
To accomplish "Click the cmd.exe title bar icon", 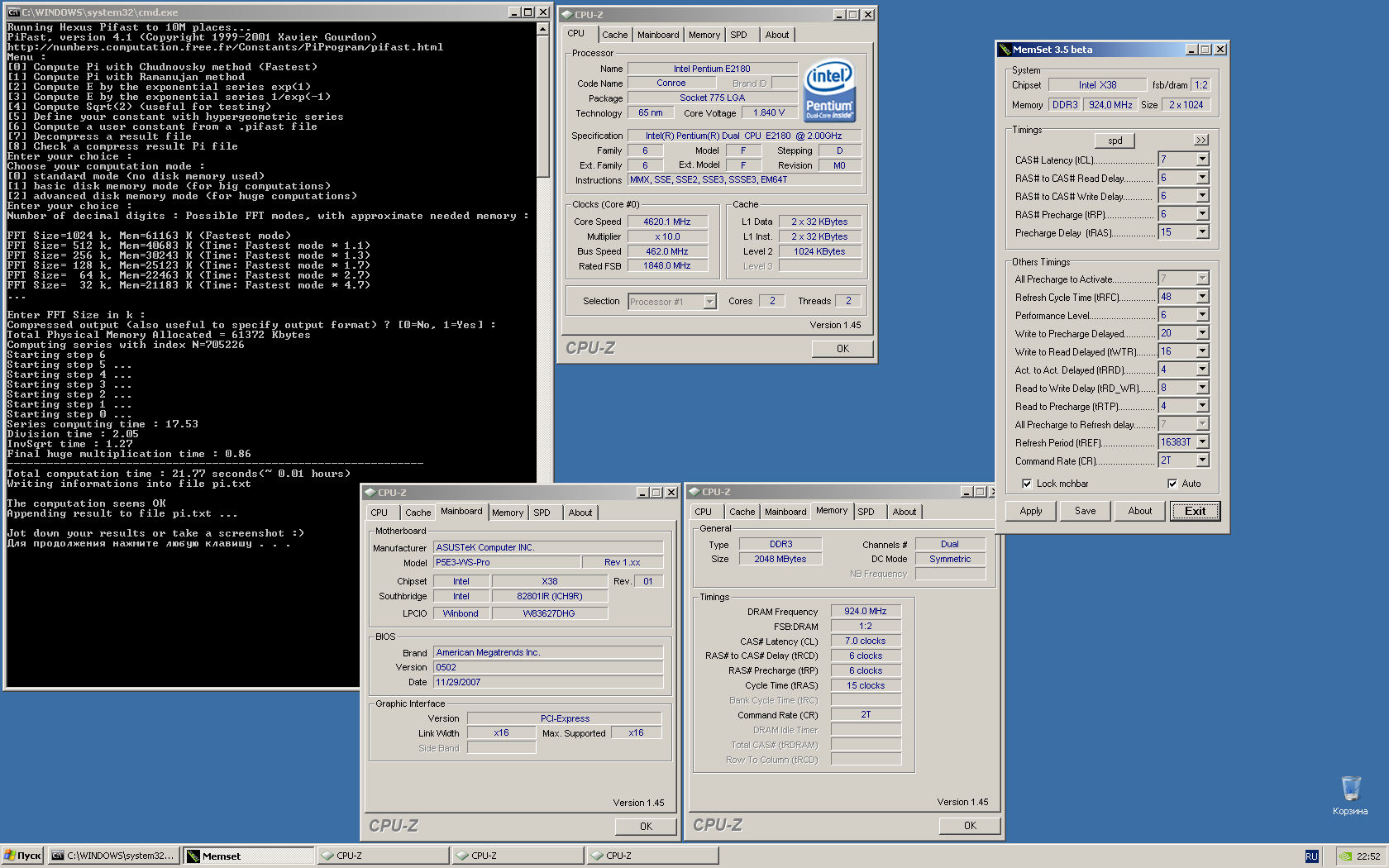I will pyautogui.click(x=13, y=12).
